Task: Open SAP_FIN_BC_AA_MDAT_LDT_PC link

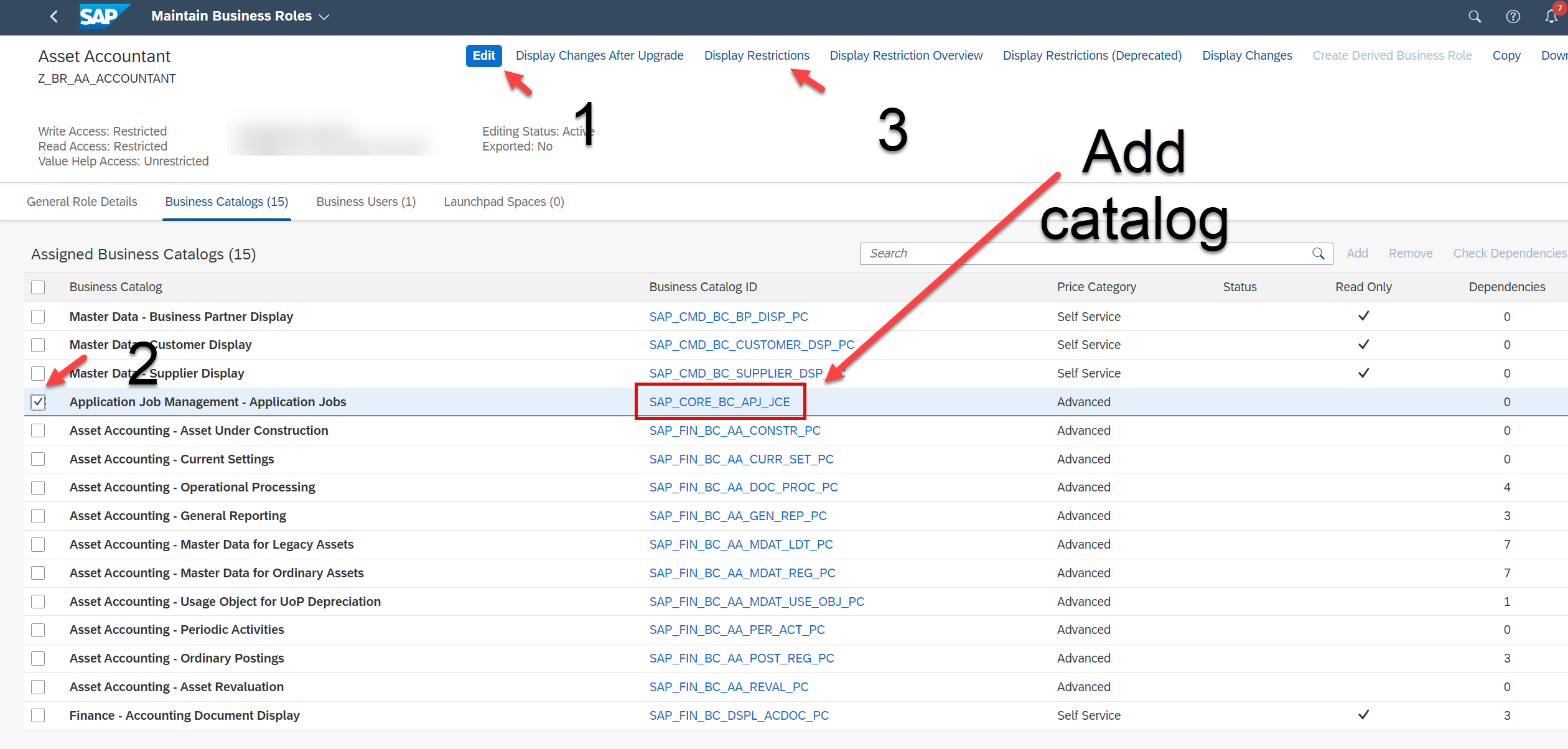Action: point(741,544)
